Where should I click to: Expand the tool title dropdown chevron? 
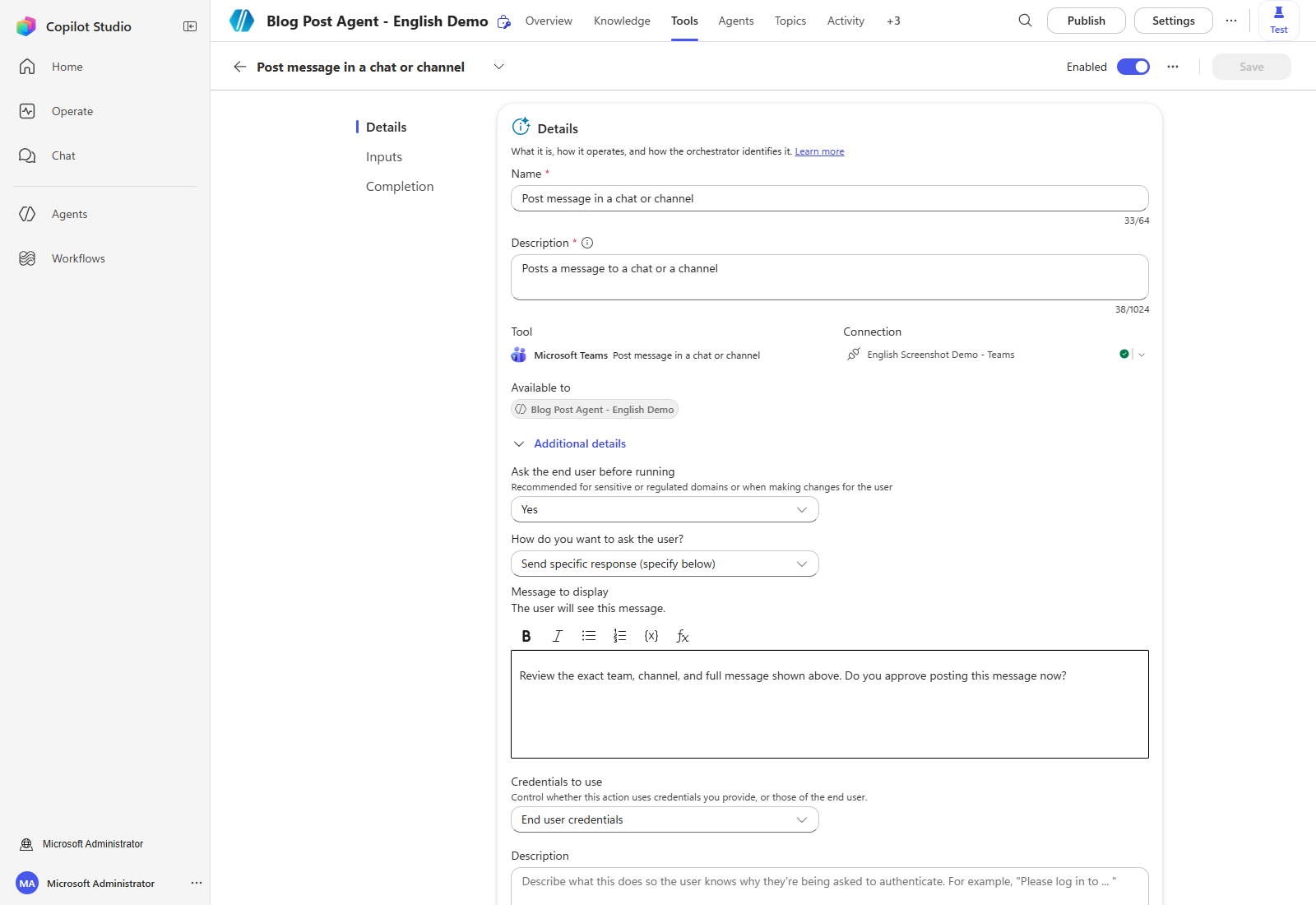pyautogui.click(x=498, y=67)
